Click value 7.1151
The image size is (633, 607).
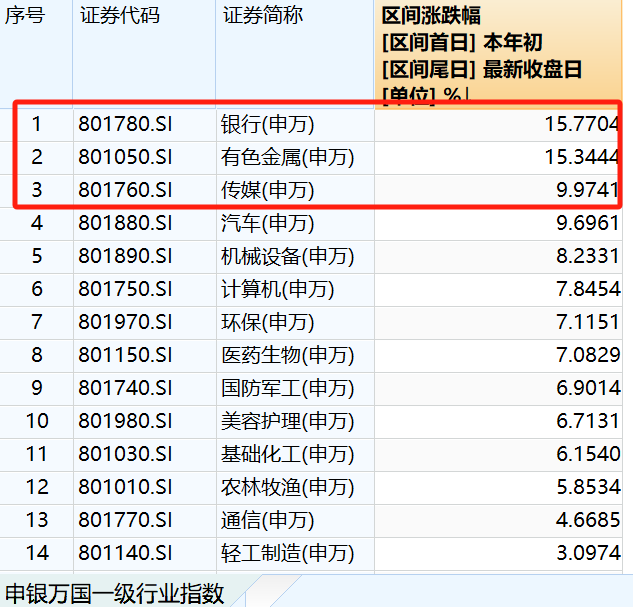(587, 322)
